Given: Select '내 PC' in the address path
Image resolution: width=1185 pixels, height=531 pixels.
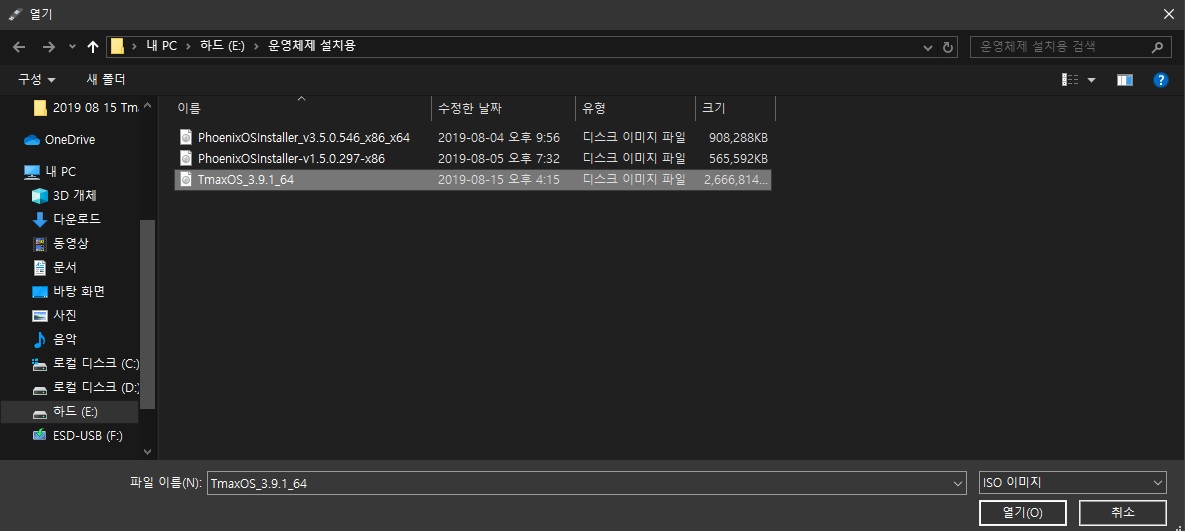Looking at the screenshot, I should [x=161, y=46].
